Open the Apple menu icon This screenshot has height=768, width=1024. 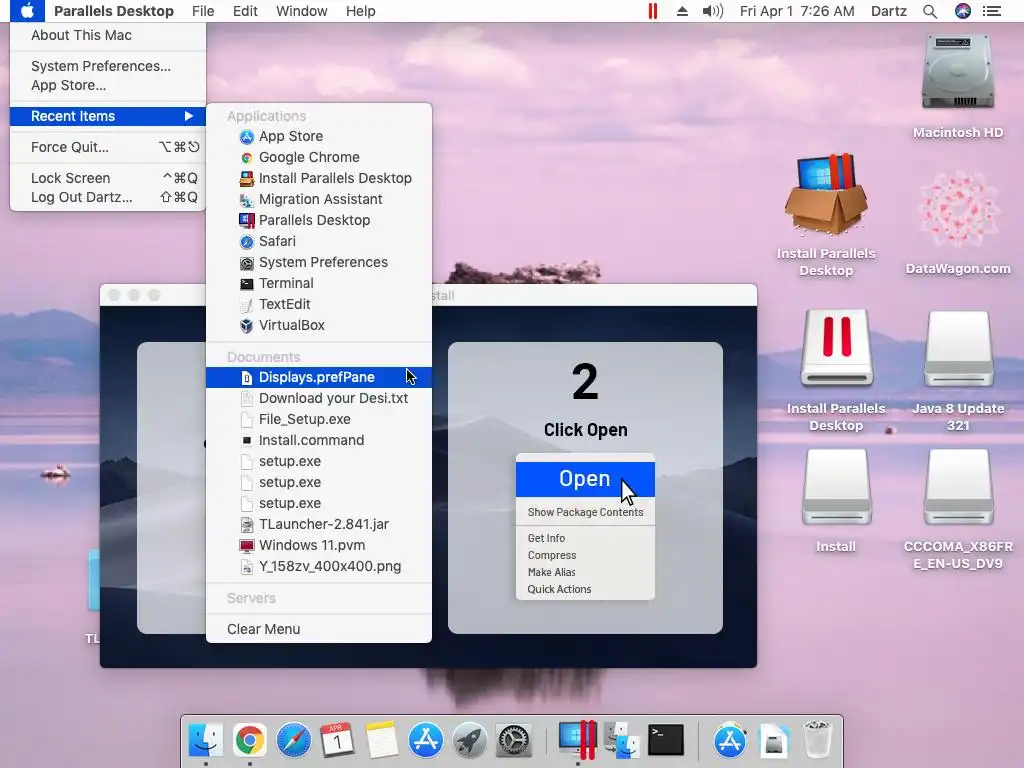tap(27, 11)
